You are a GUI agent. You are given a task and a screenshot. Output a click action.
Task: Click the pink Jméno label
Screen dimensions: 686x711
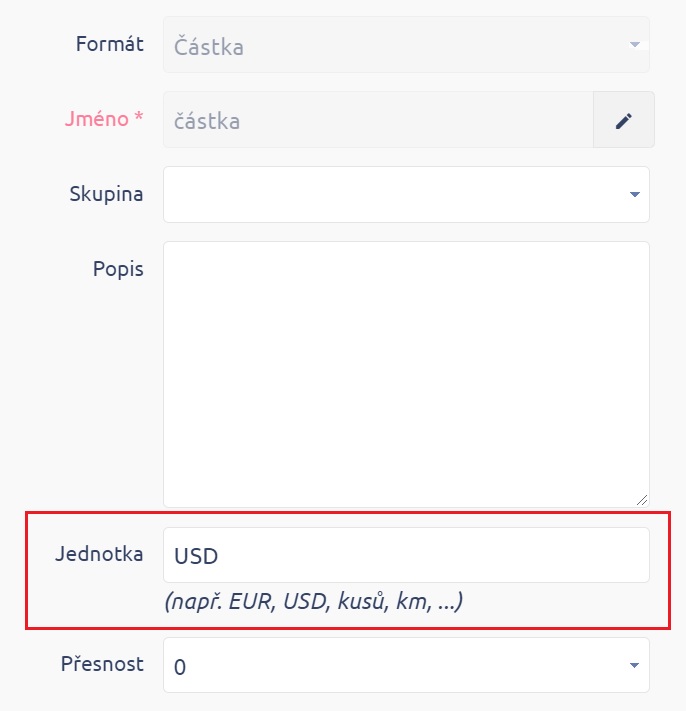coord(97,119)
